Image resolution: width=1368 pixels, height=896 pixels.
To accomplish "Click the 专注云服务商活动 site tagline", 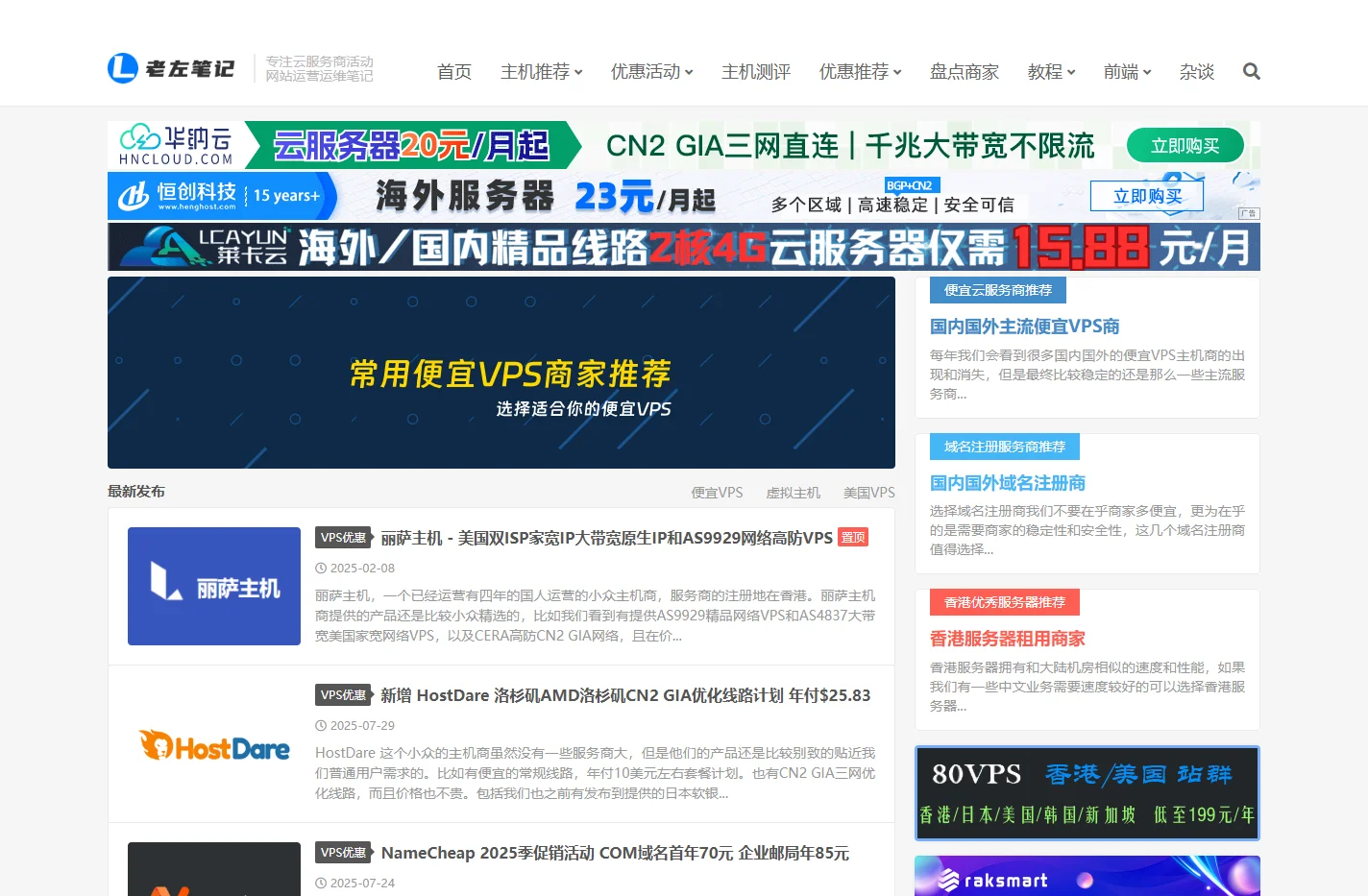I will [319, 68].
